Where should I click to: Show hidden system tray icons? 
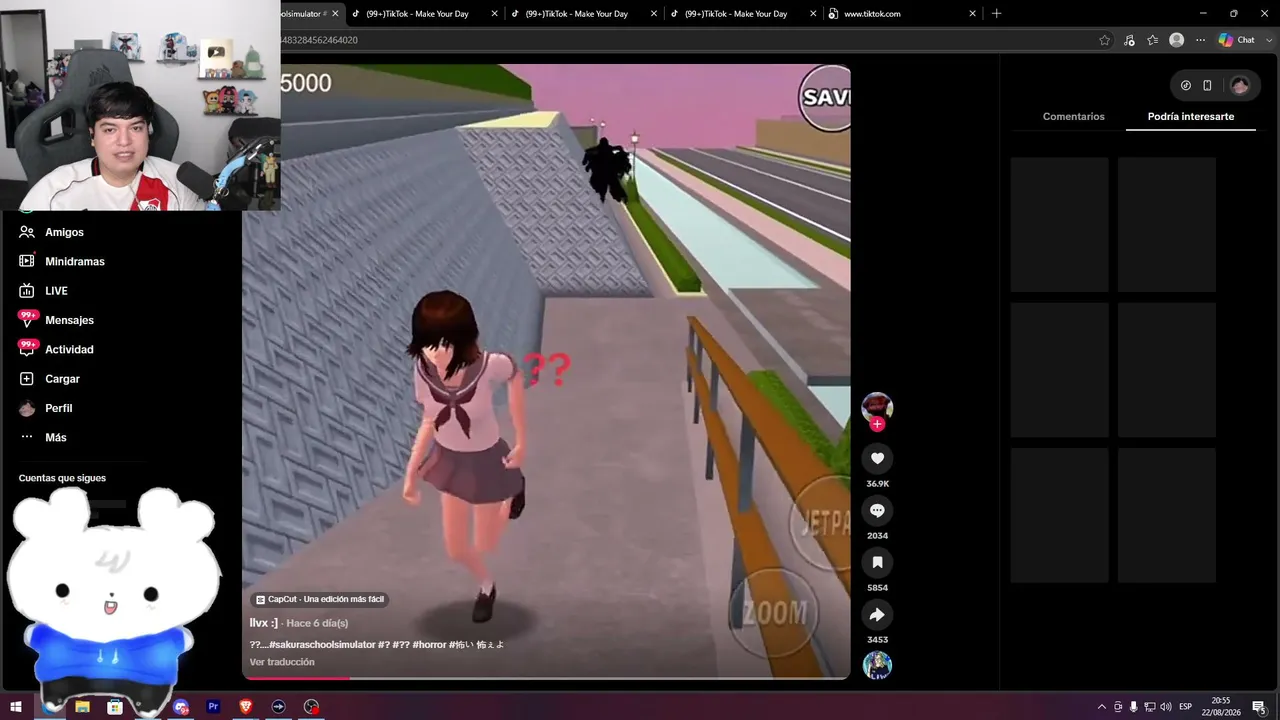(1102, 707)
